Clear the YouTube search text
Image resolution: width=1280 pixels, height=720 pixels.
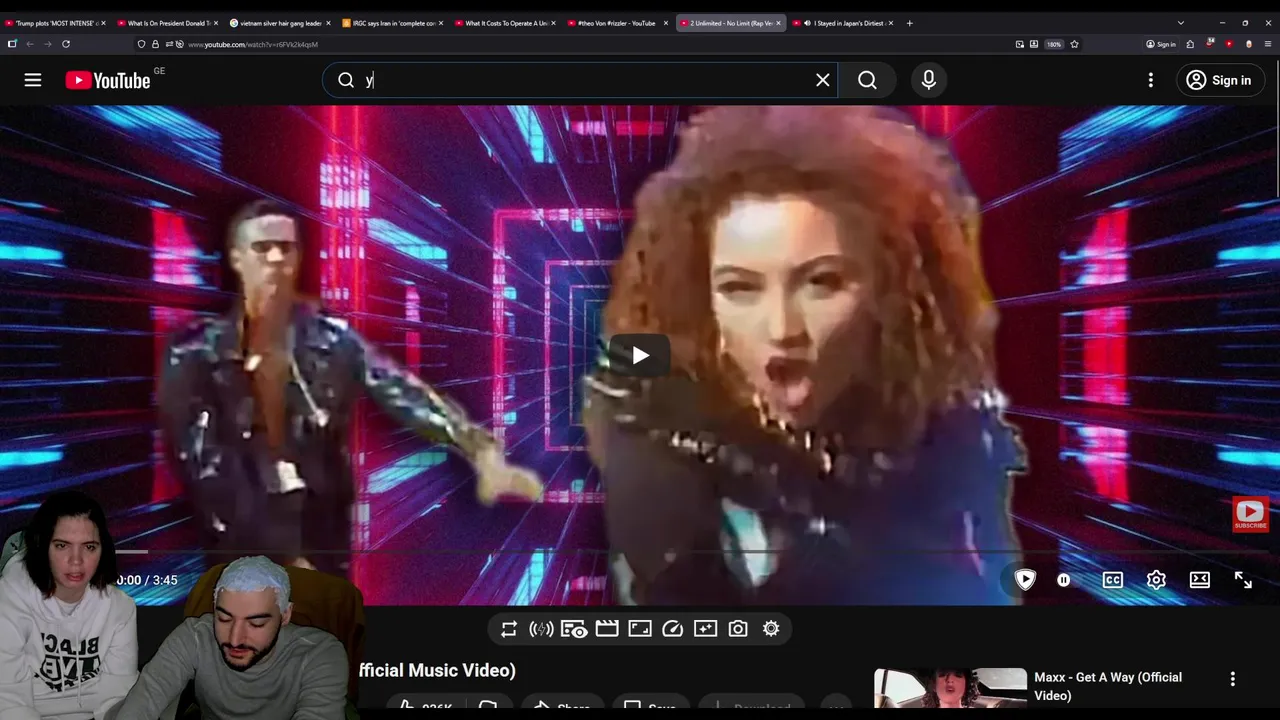(x=822, y=80)
